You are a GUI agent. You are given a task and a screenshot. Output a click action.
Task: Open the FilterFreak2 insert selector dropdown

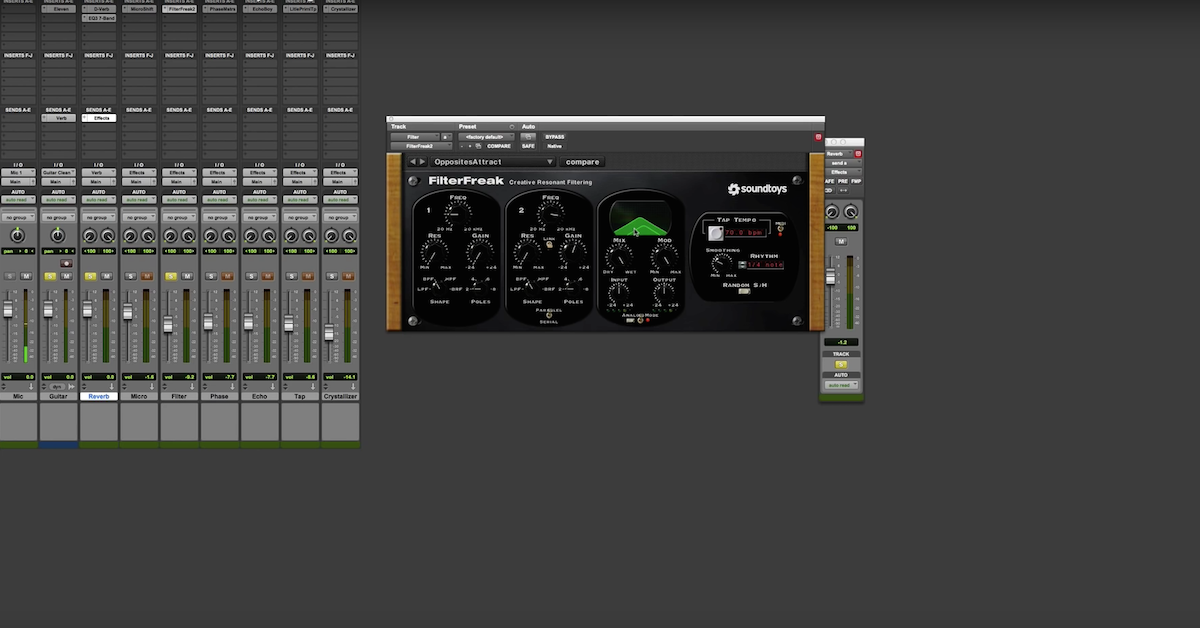click(421, 146)
